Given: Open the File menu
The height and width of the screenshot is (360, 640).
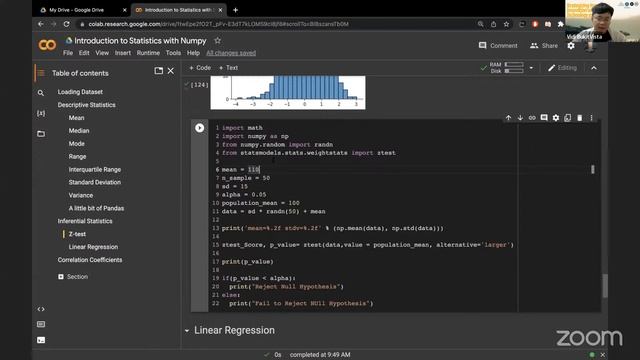Looking at the screenshot, I should pos(68,53).
